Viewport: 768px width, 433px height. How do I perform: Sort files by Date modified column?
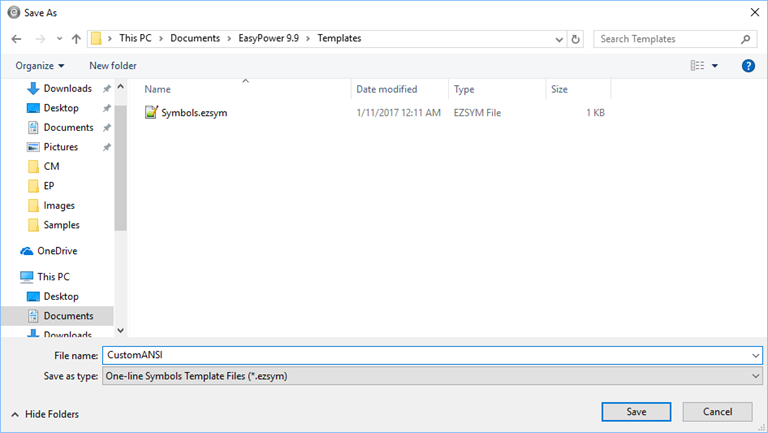(x=386, y=90)
